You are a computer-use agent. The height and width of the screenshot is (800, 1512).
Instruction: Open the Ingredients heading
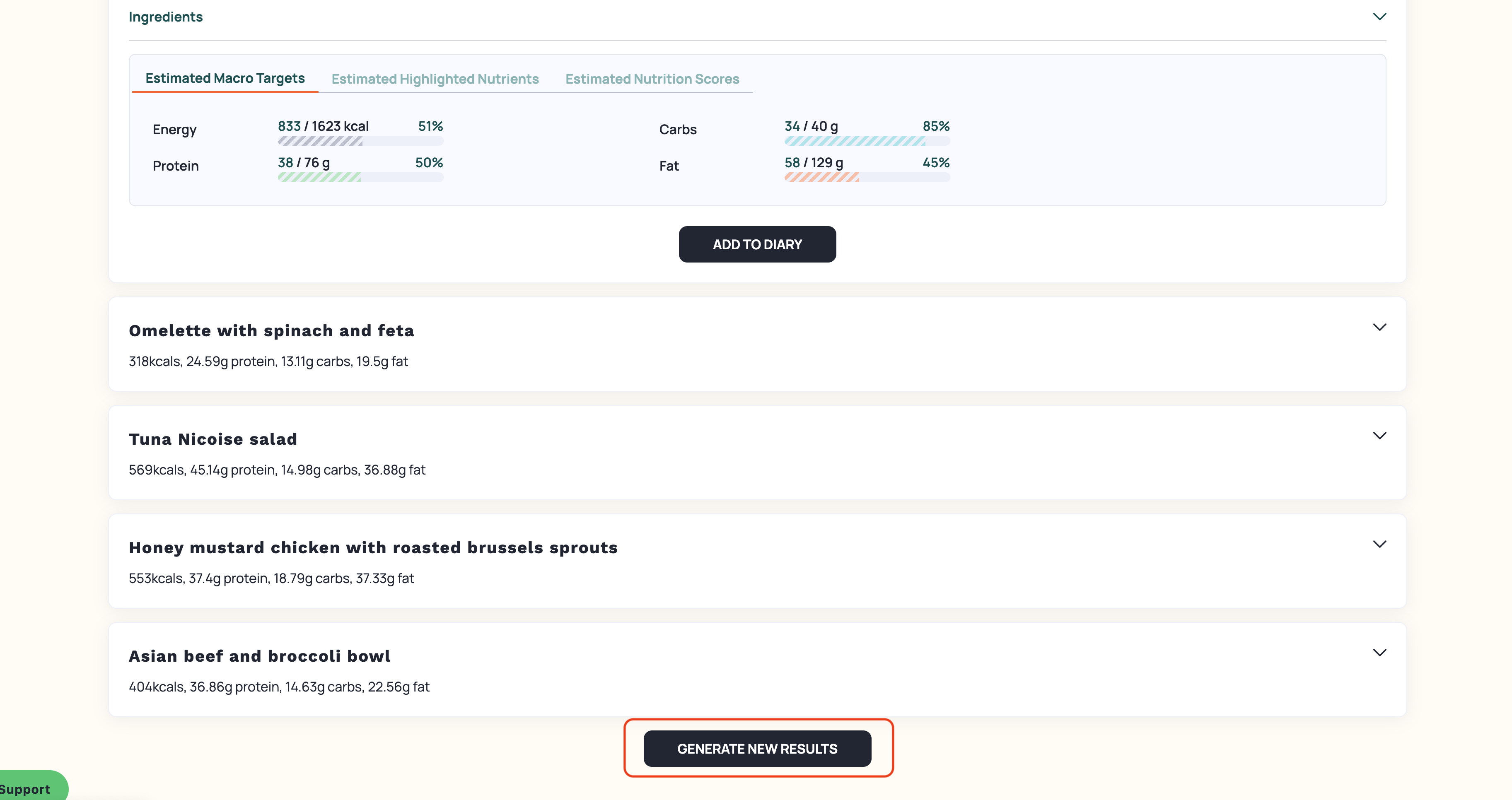coord(166,17)
